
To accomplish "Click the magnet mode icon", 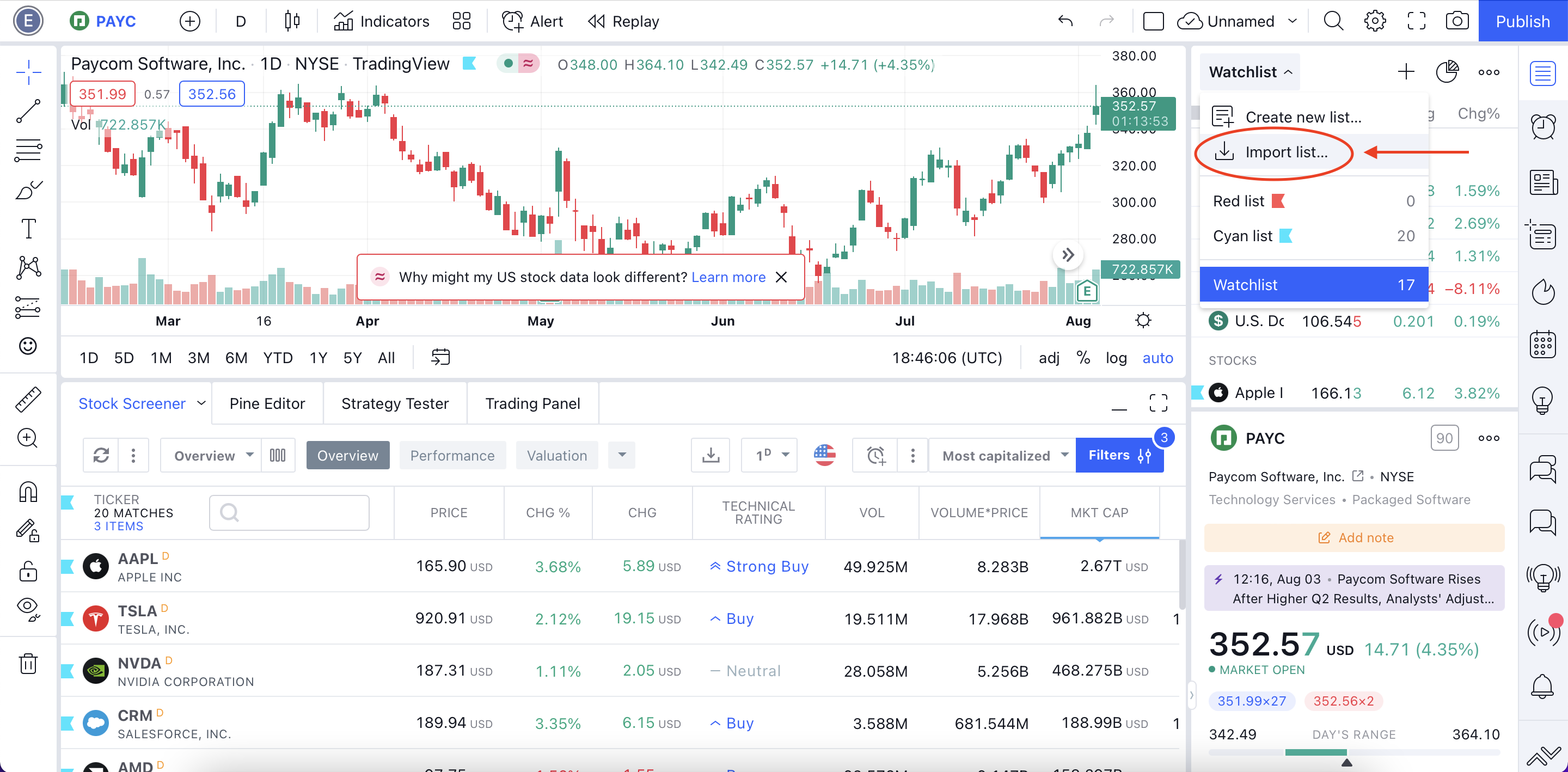I will 28,491.
